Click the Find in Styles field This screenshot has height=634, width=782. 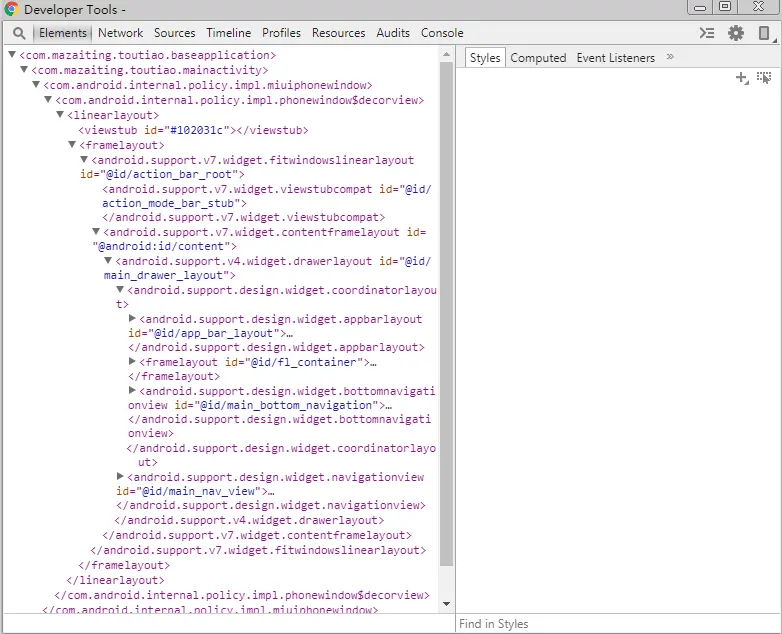(x=617, y=624)
